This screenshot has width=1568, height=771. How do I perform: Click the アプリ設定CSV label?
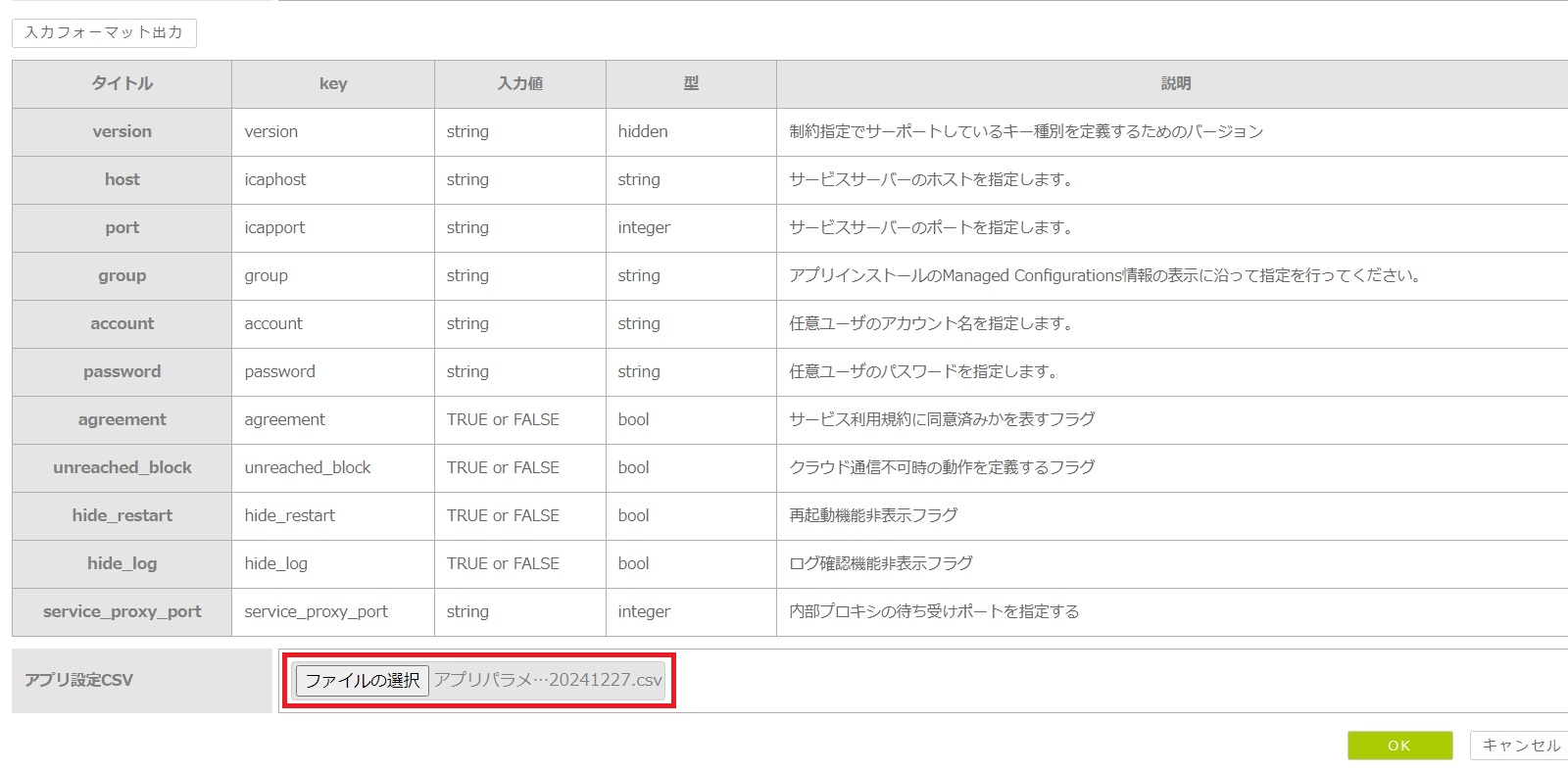click(x=78, y=681)
